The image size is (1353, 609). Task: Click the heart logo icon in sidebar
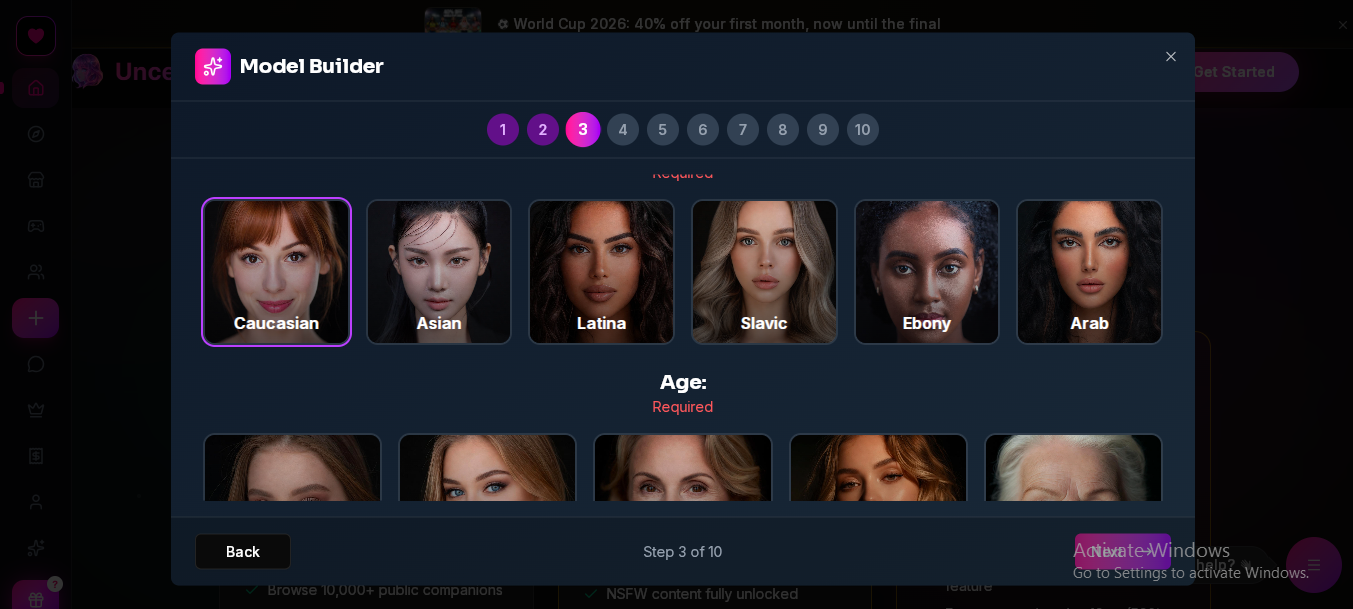click(x=36, y=36)
